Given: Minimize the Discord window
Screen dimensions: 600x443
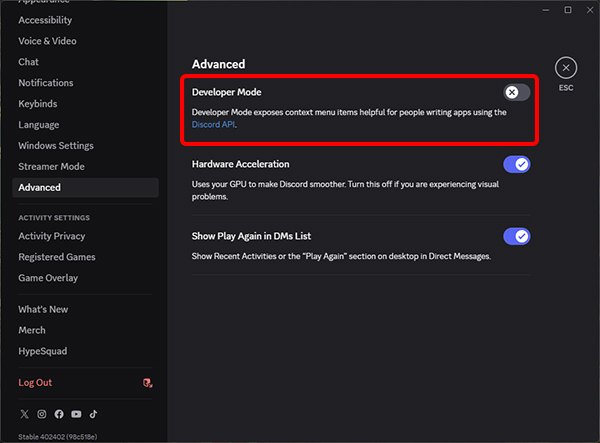Looking at the screenshot, I should 546,10.
